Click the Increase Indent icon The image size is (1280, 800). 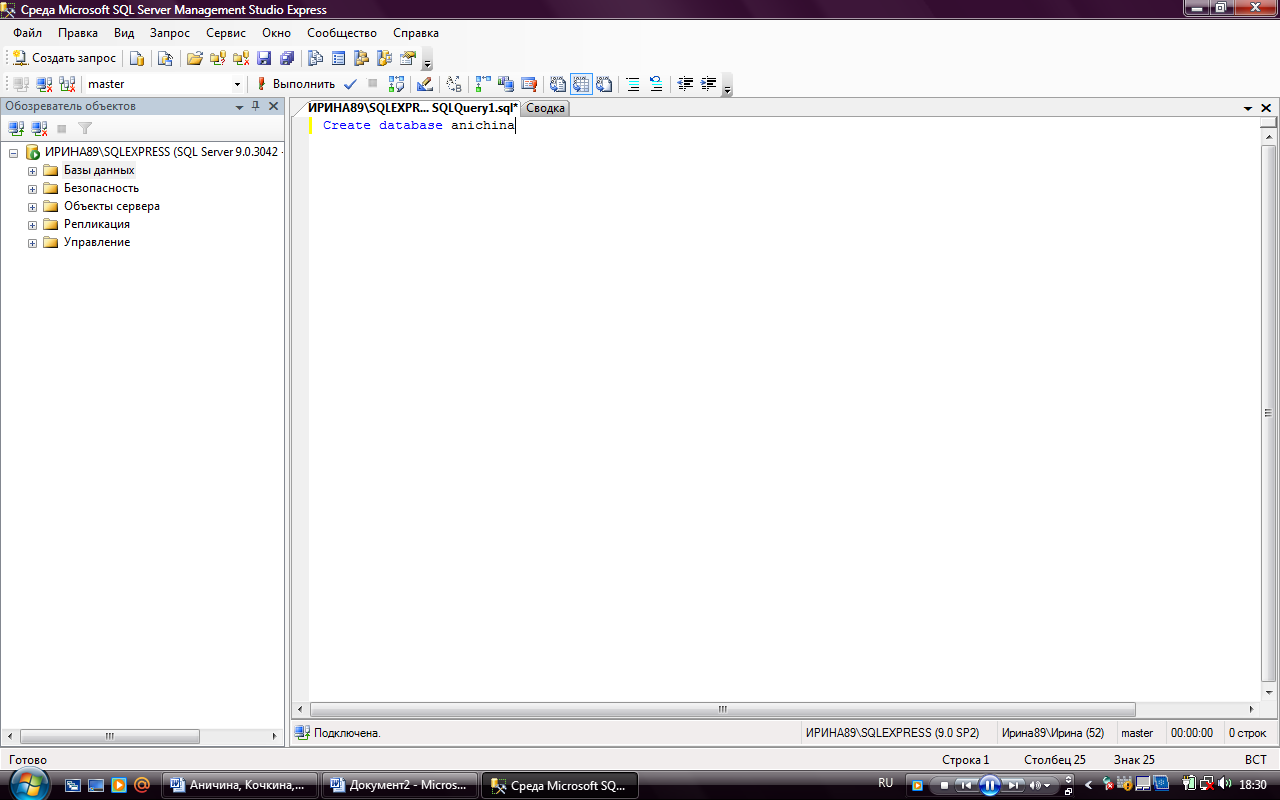(709, 84)
